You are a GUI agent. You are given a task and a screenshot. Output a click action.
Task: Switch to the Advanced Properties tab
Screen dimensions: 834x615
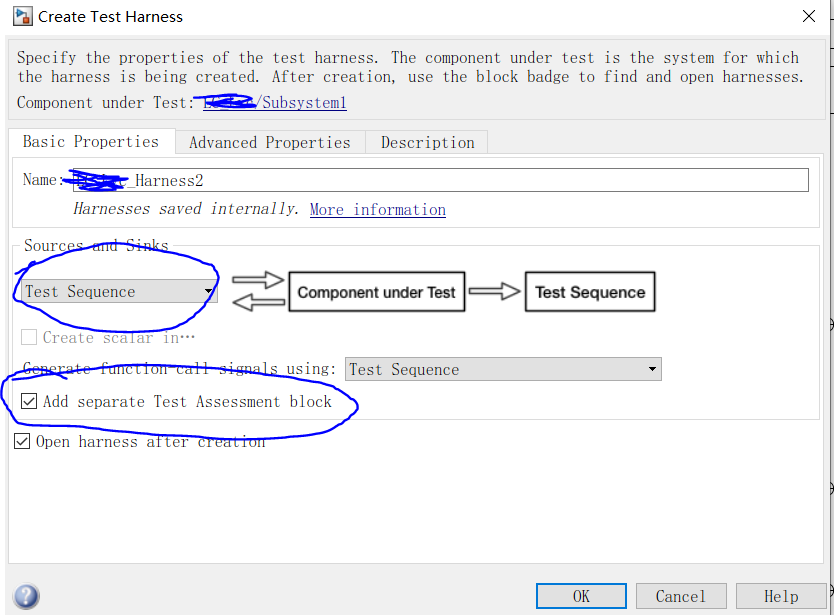tap(270, 143)
